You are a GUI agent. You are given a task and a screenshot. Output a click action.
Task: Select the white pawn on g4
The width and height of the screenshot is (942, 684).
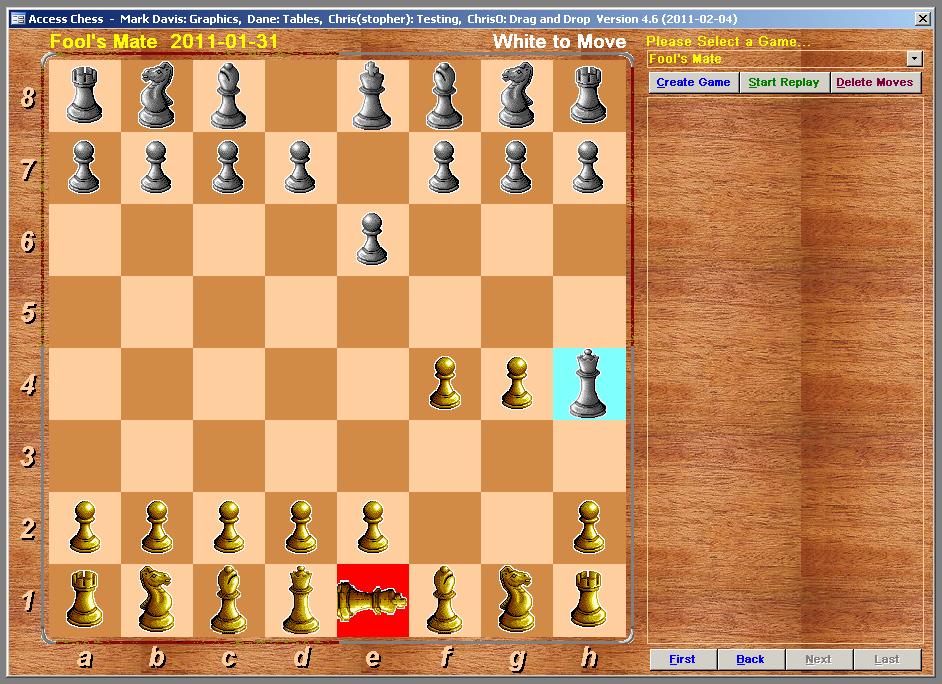point(517,383)
